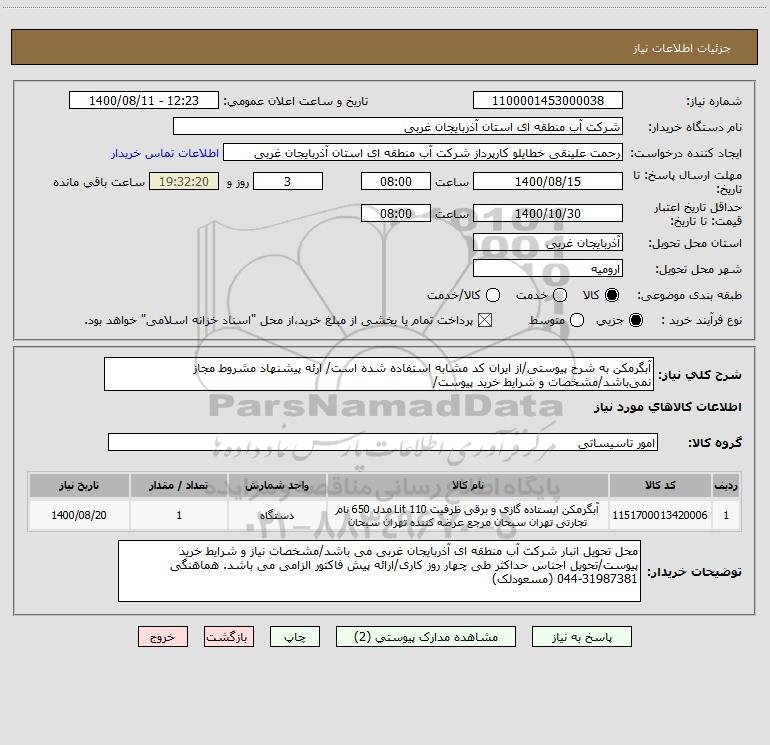
Task: Click the چاپ print button
Action: 295,637
